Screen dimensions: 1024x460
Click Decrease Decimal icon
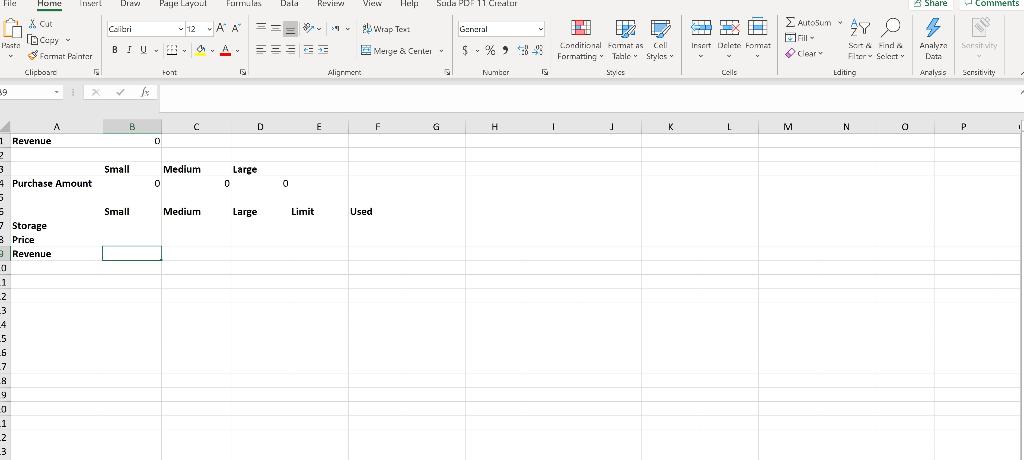coord(537,50)
